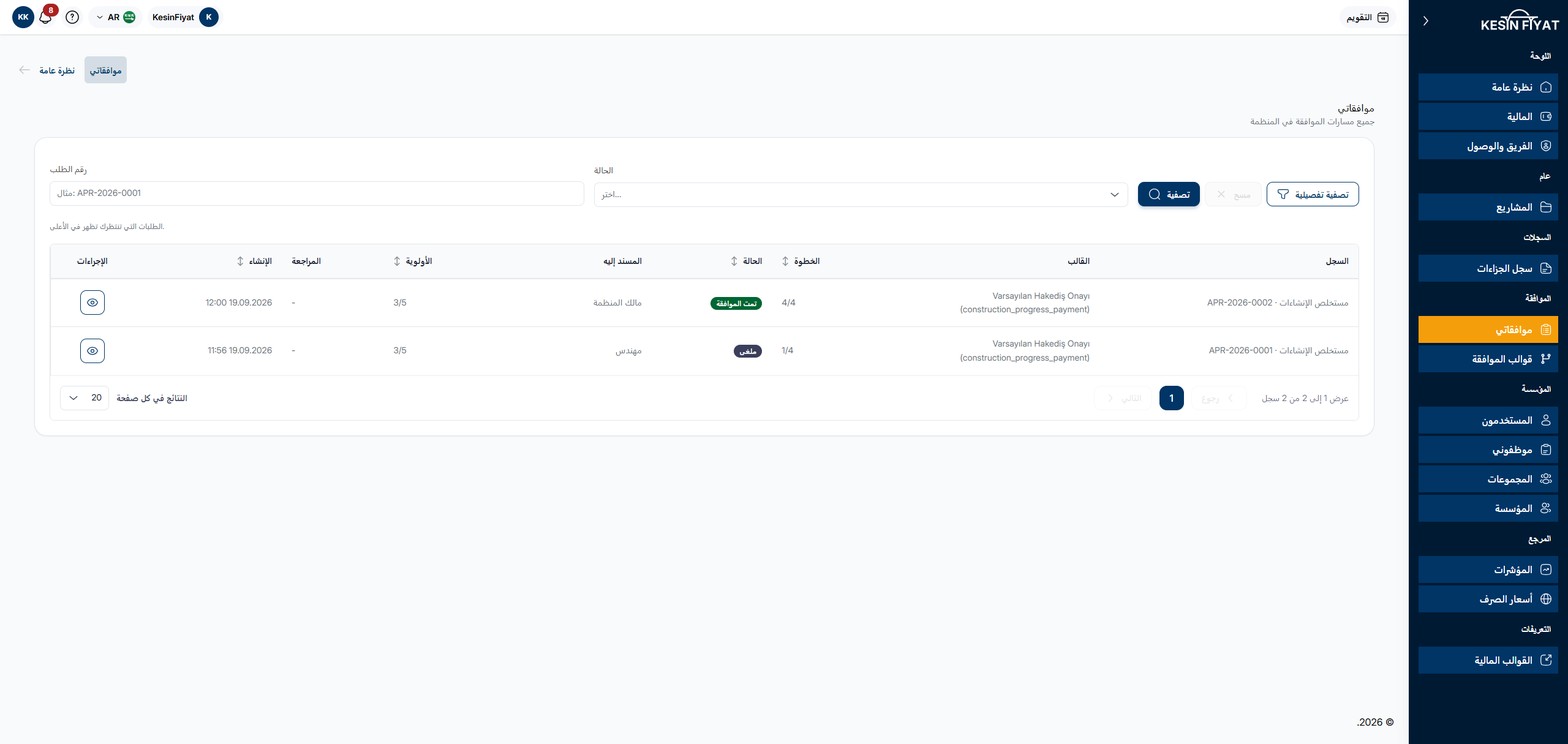1568x744 pixels.
Task: Open المجموعات sidebar item
Action: point(1488,479)
